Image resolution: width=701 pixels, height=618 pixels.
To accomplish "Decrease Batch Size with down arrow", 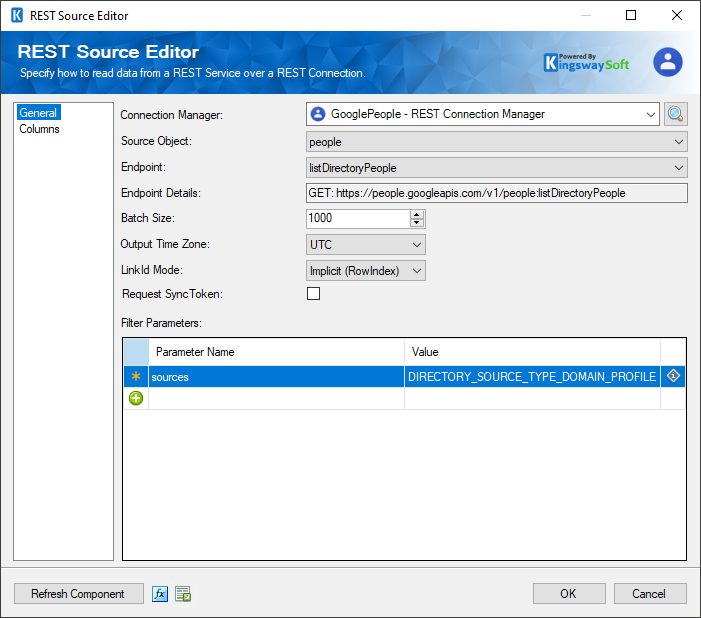I will (417, 223).
